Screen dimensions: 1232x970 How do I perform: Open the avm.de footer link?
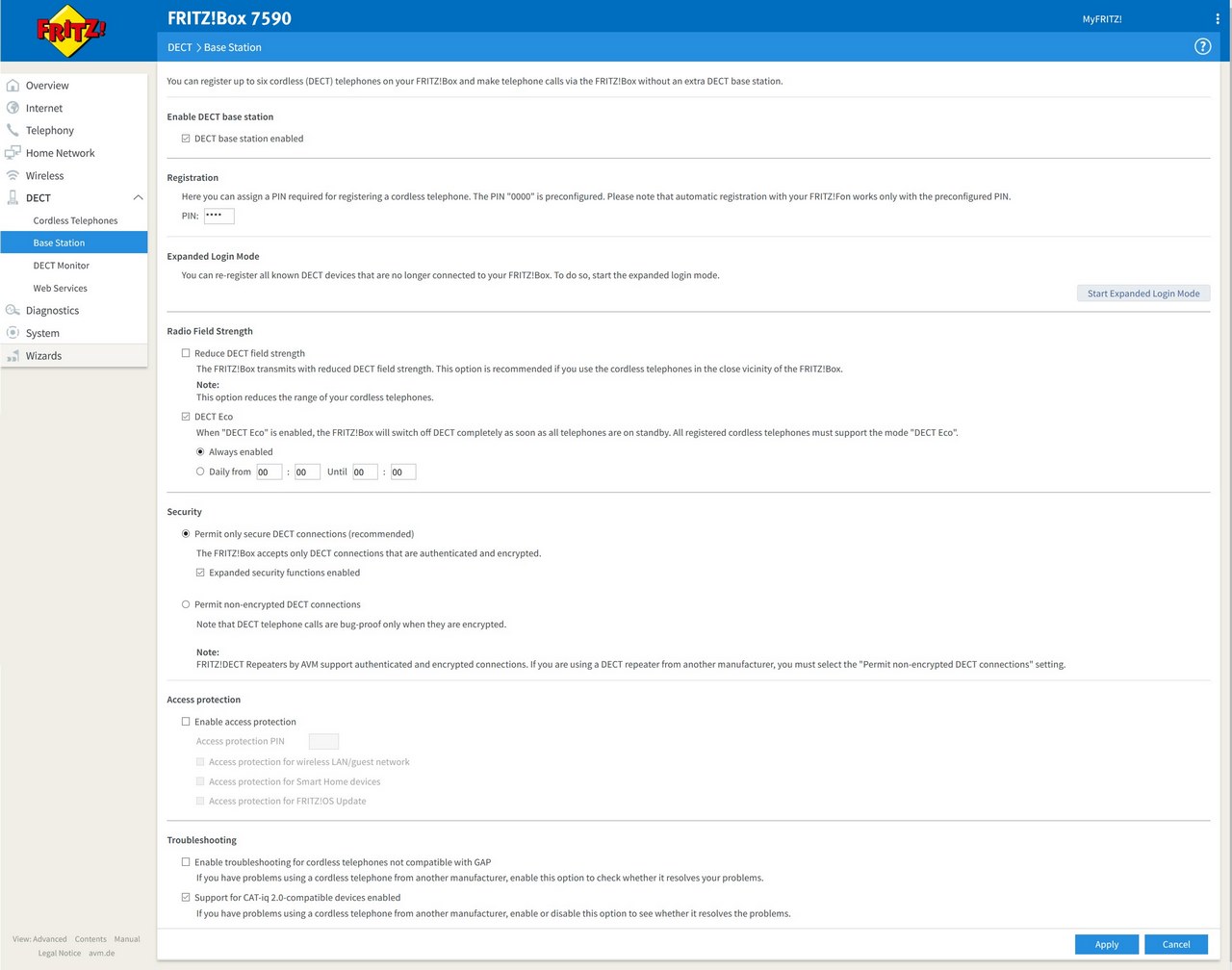pyautogui.click(x=102, y=953)
